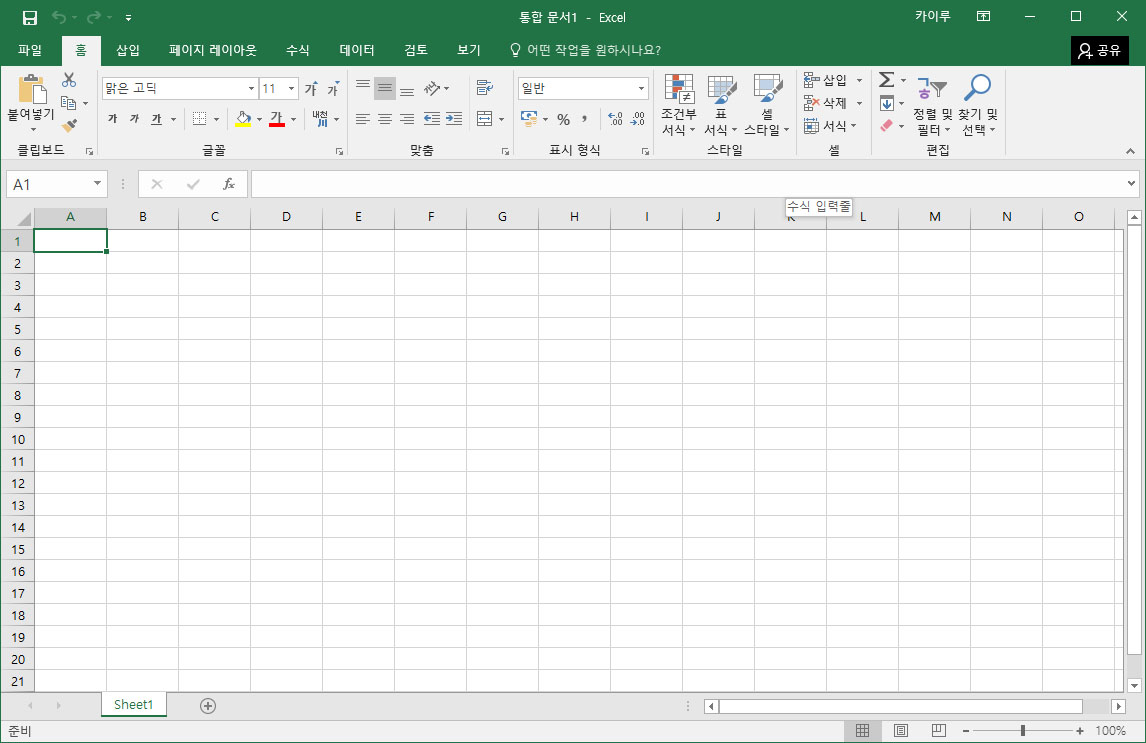Toggle center horizontal text alignment

385,119
